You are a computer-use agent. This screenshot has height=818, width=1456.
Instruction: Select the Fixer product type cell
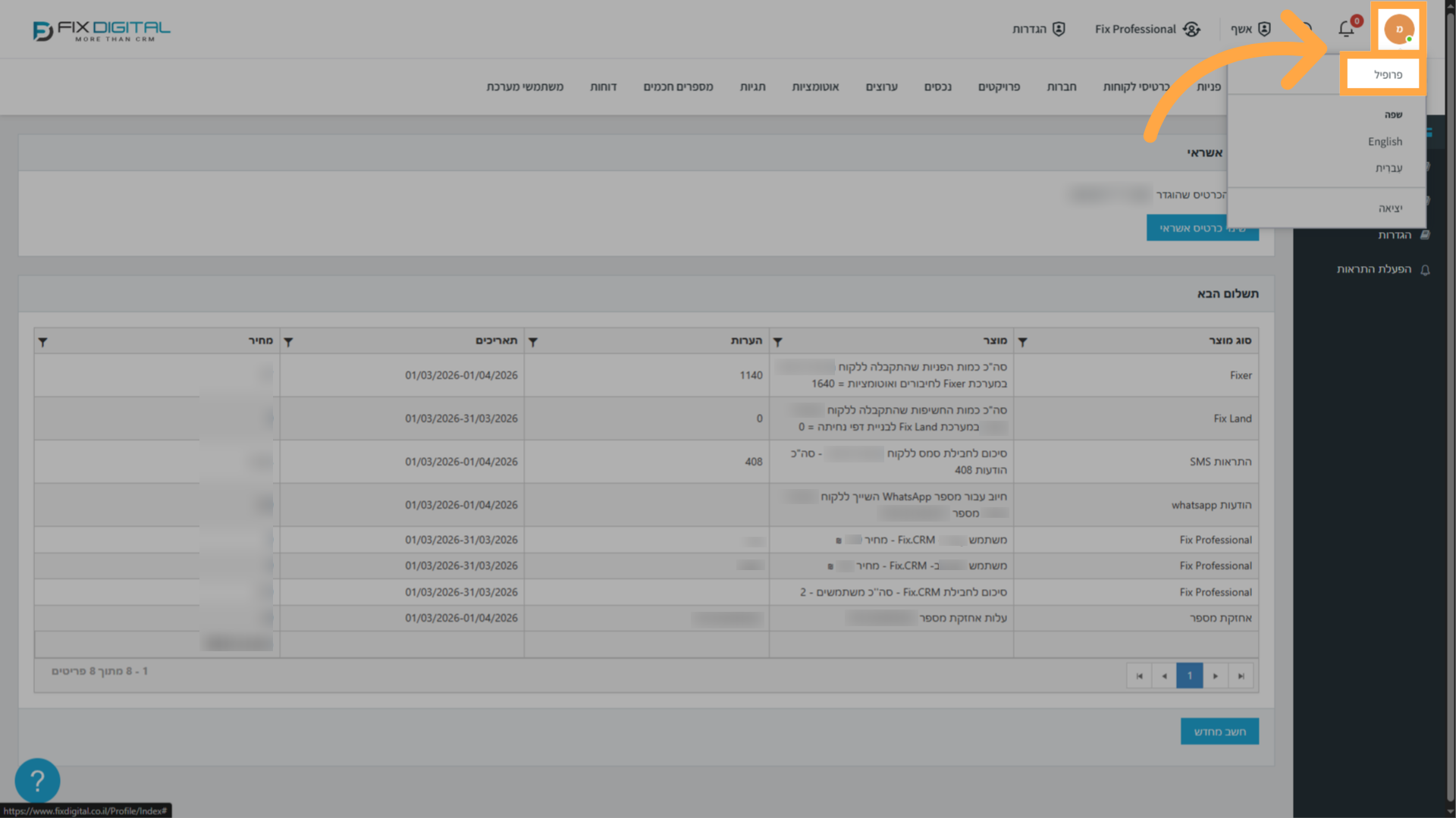coord(1136,375)
